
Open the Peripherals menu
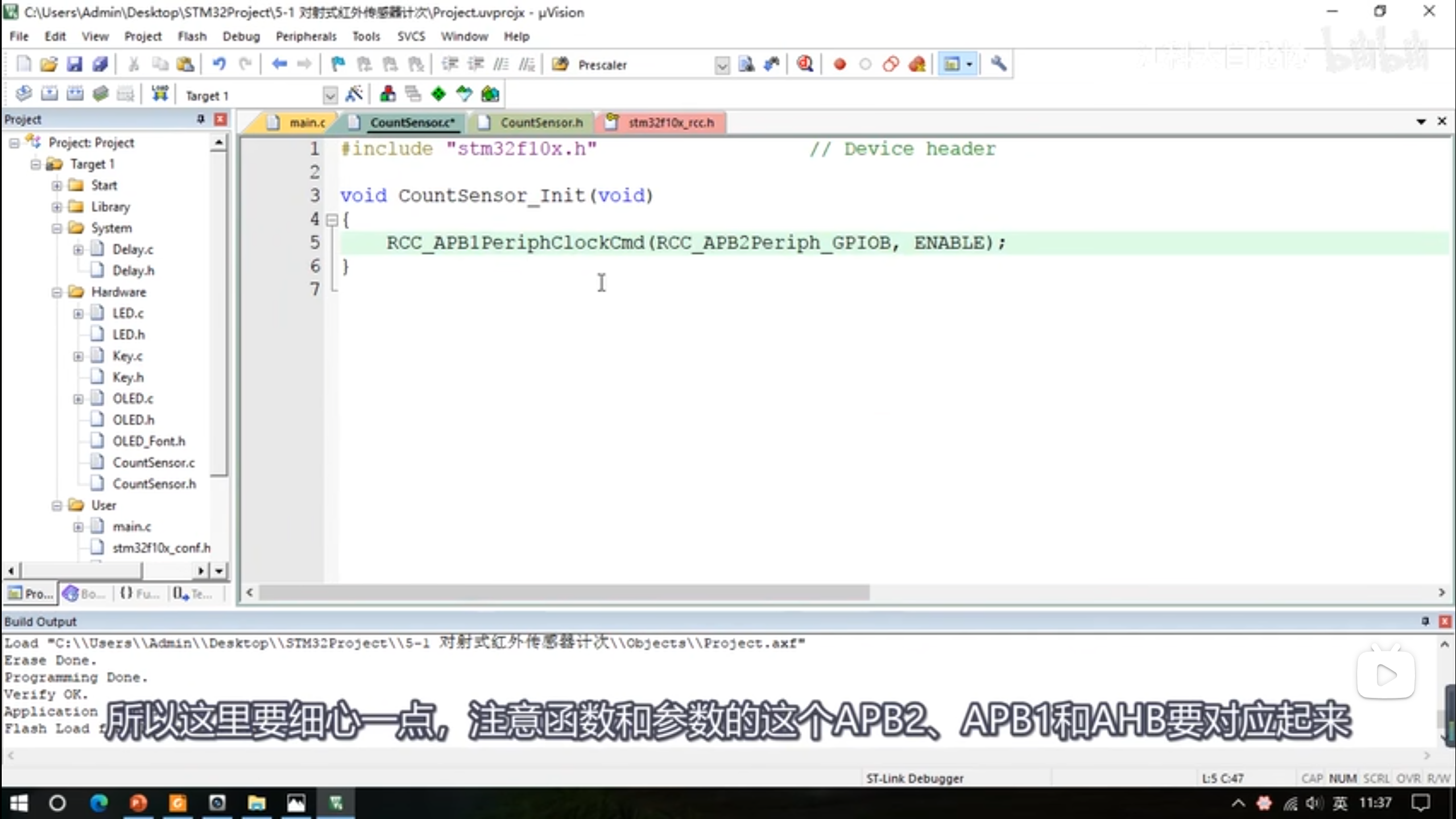[306, 36]
